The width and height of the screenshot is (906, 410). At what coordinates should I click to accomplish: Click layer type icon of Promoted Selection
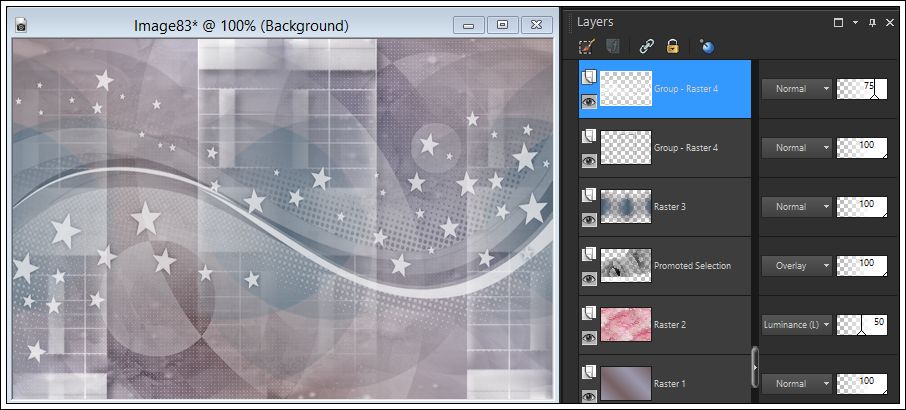tap(589, 254)
